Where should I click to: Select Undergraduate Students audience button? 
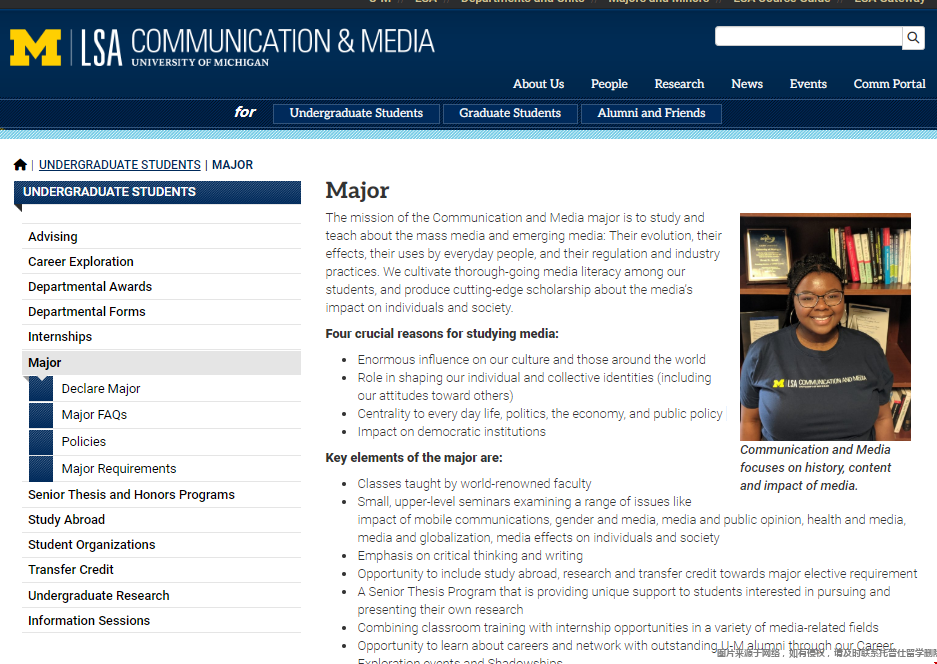[356, 113]
